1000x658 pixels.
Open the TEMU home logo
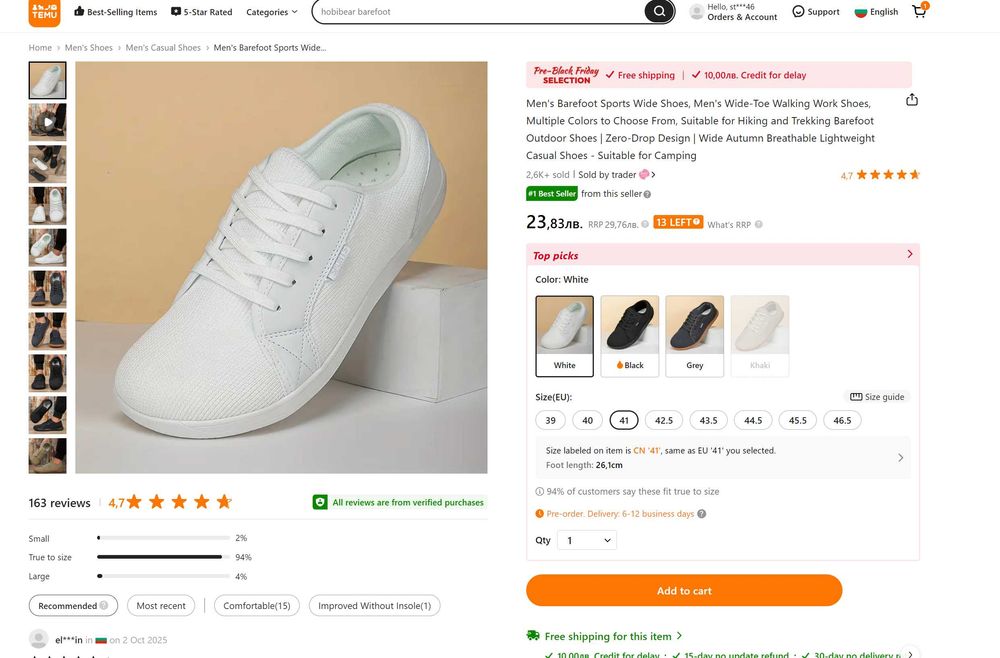44,13
